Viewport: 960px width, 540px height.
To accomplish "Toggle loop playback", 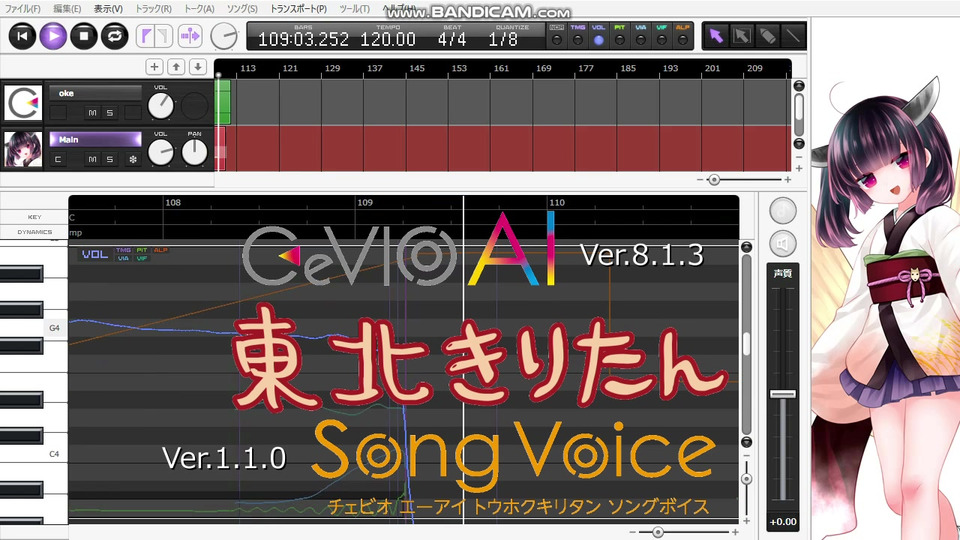I will click(x=114, y=36).
